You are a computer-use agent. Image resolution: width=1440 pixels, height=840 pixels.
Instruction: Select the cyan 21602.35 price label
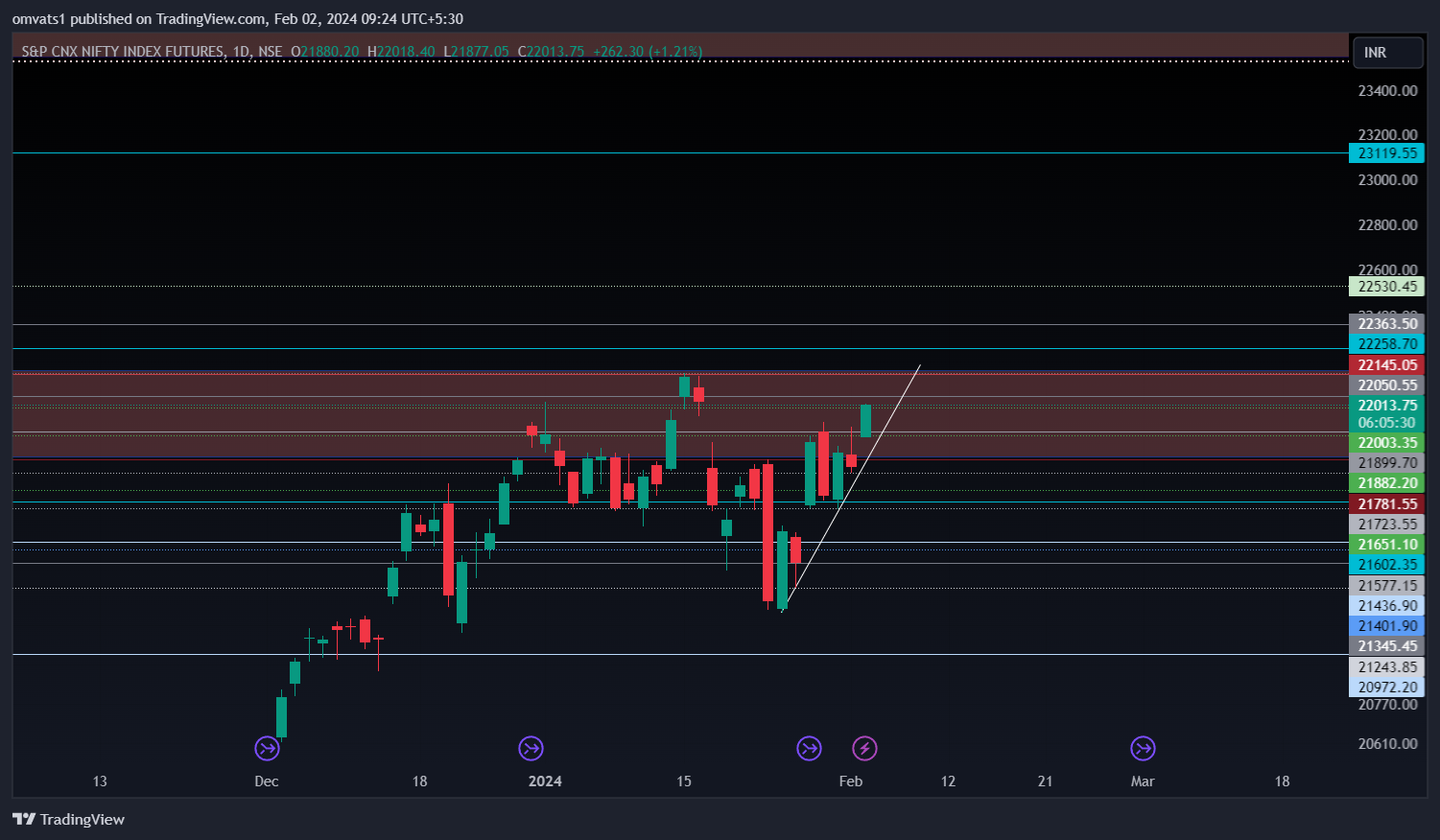click(x=1386, y=565)
